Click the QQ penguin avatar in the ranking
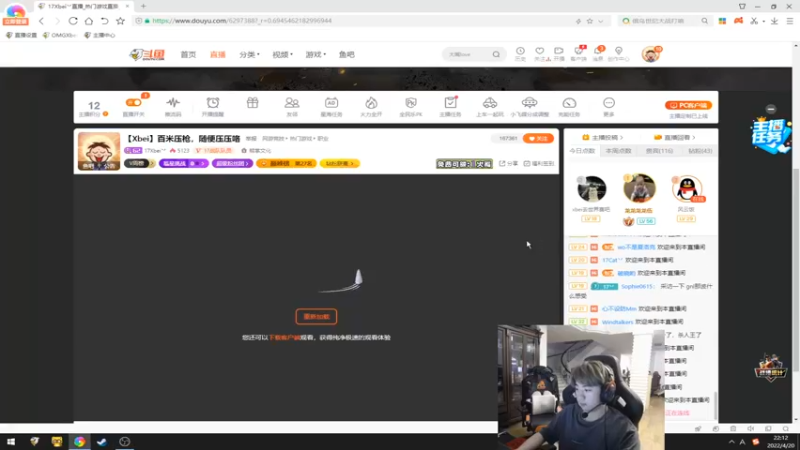Screen dimensions: 800x450 pyautogui.click(x=687, y=189)
